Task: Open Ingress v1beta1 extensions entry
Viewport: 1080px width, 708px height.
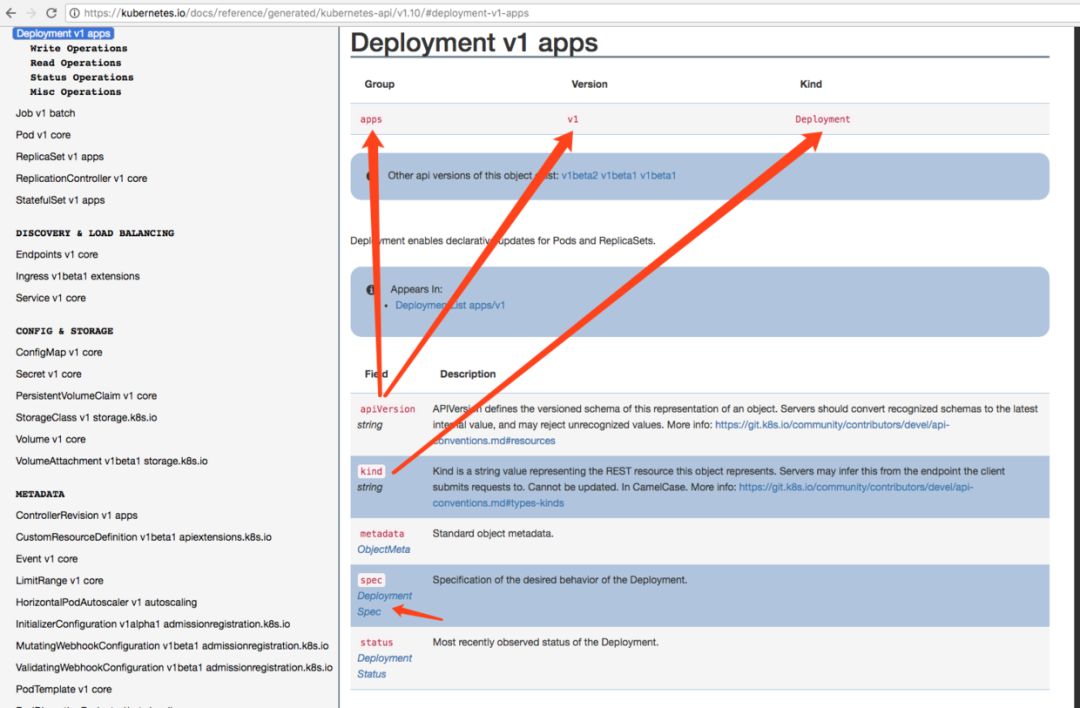Action: click(x=78, y=276)
